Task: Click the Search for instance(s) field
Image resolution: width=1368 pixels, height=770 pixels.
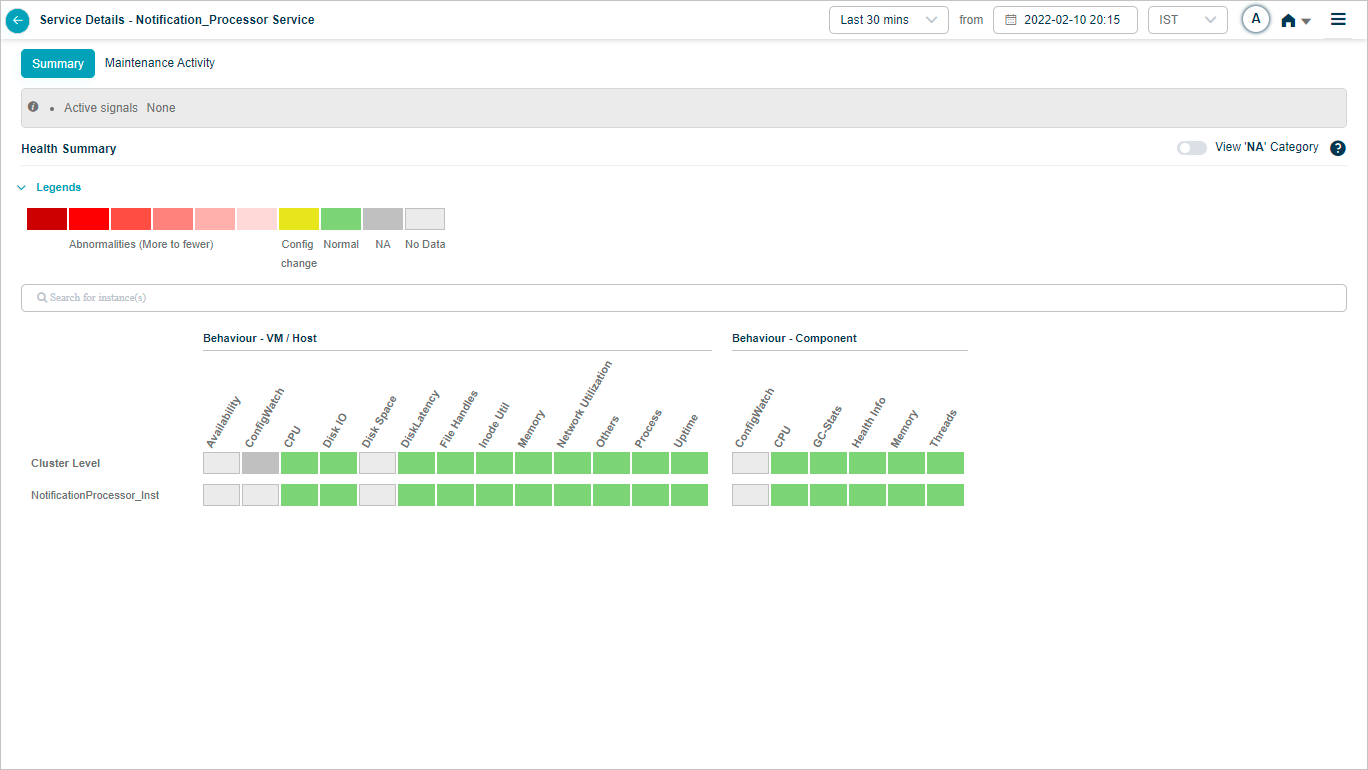Action: click(684, 298)
